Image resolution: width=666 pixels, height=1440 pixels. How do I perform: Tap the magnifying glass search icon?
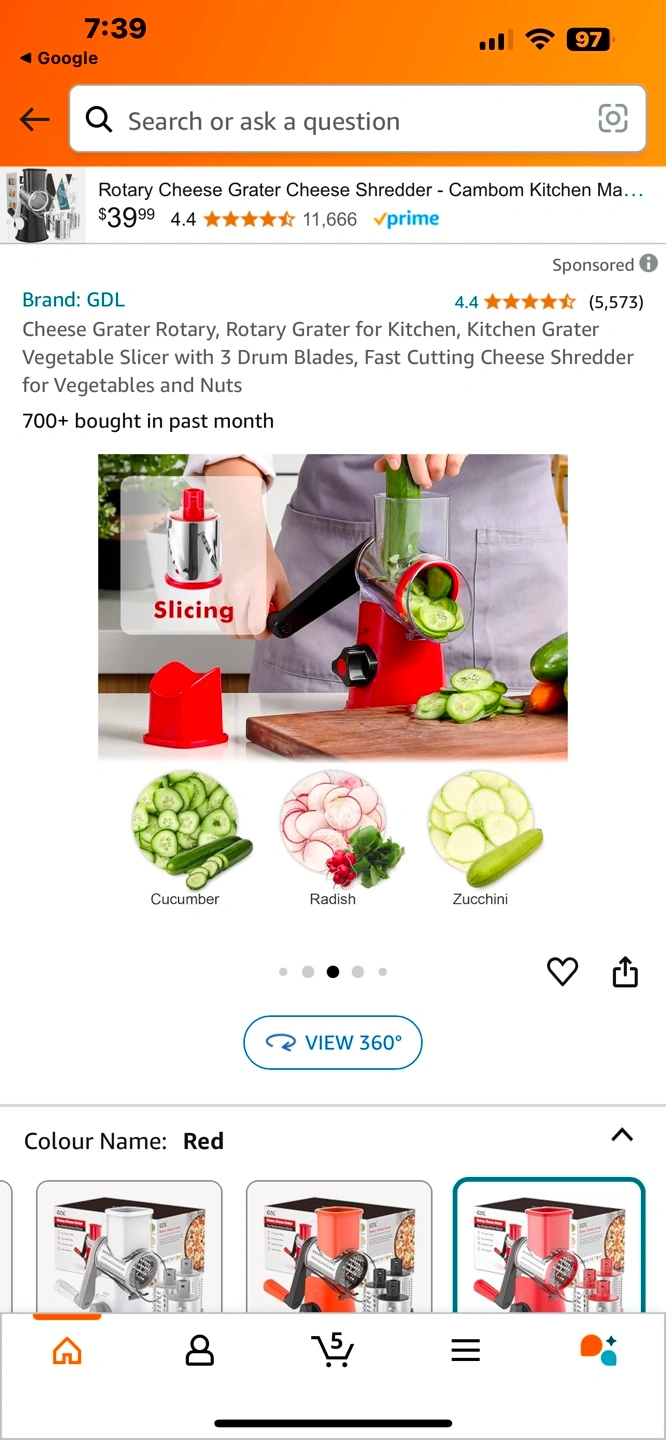[99, 120]
